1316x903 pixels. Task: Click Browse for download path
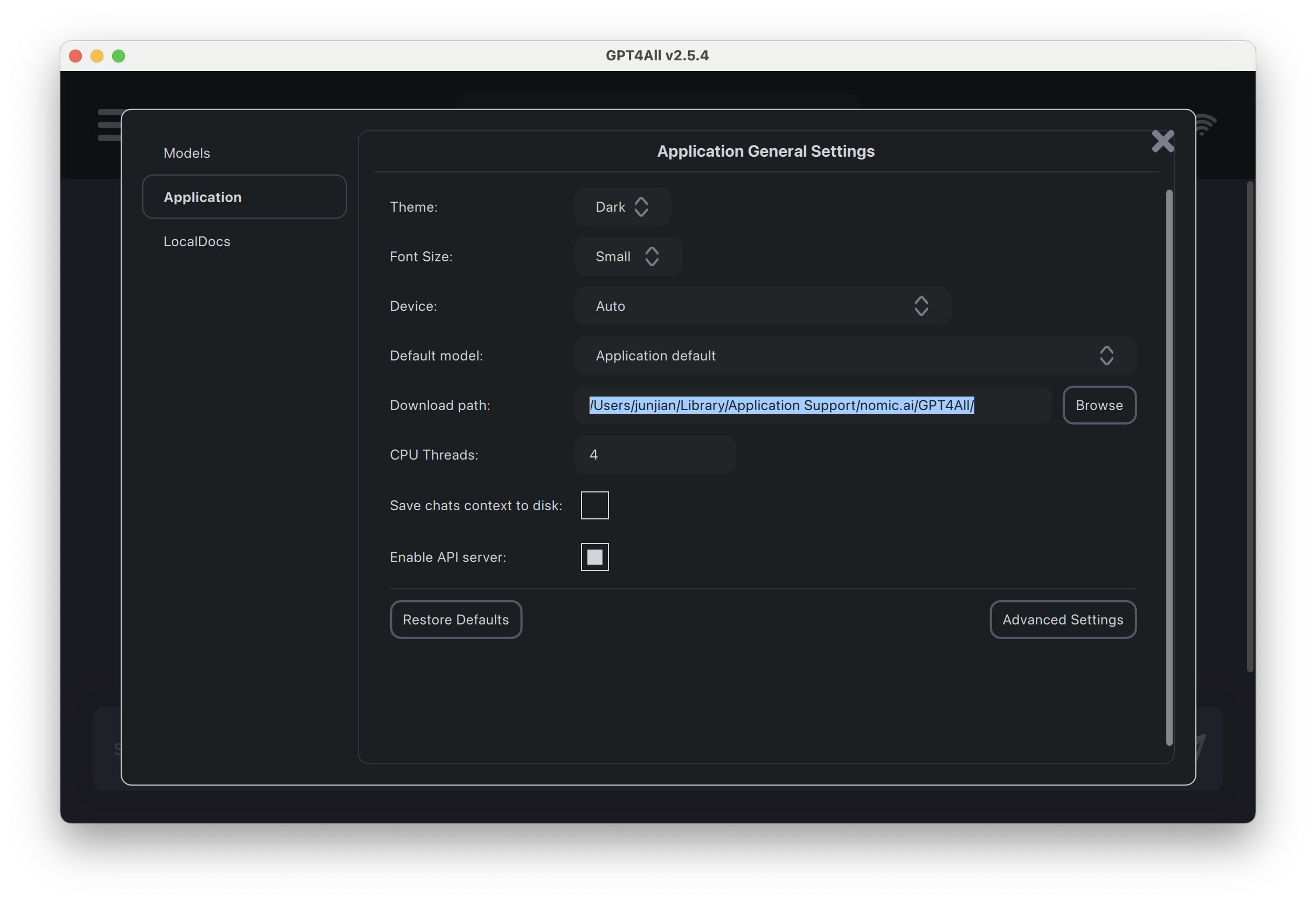click(1099, 405)
